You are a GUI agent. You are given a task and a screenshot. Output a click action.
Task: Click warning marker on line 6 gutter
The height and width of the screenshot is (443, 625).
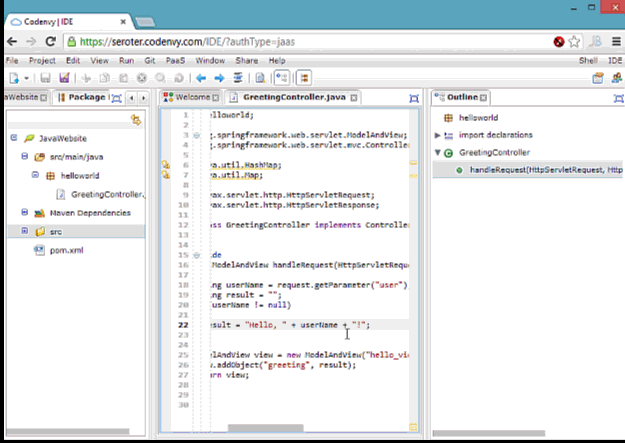[166, 165]
